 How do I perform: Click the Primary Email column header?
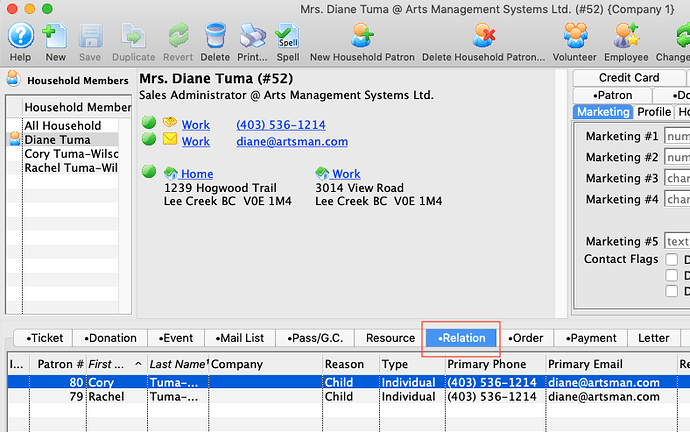click(611, 364)
